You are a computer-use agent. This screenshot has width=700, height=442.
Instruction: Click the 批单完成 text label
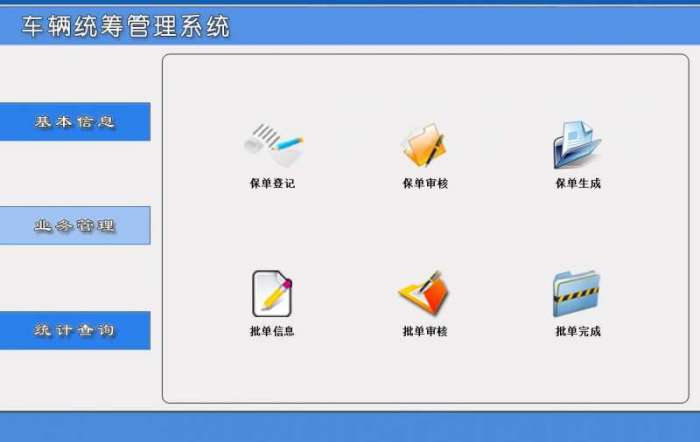578,331
